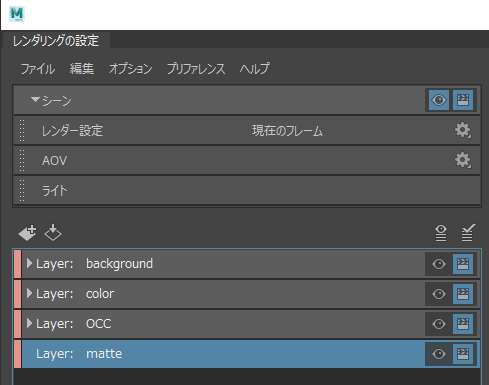Click the checkmark-with-lines renderable filter icon

[468, 233]
